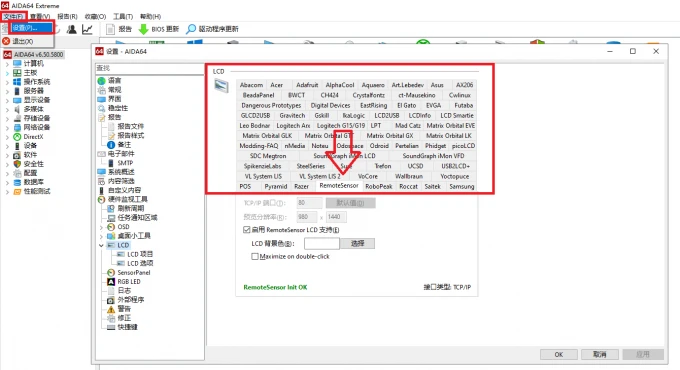Select the 安全性 shield icon
This screenshot has width=680, height=370.
tap(17, 164)
